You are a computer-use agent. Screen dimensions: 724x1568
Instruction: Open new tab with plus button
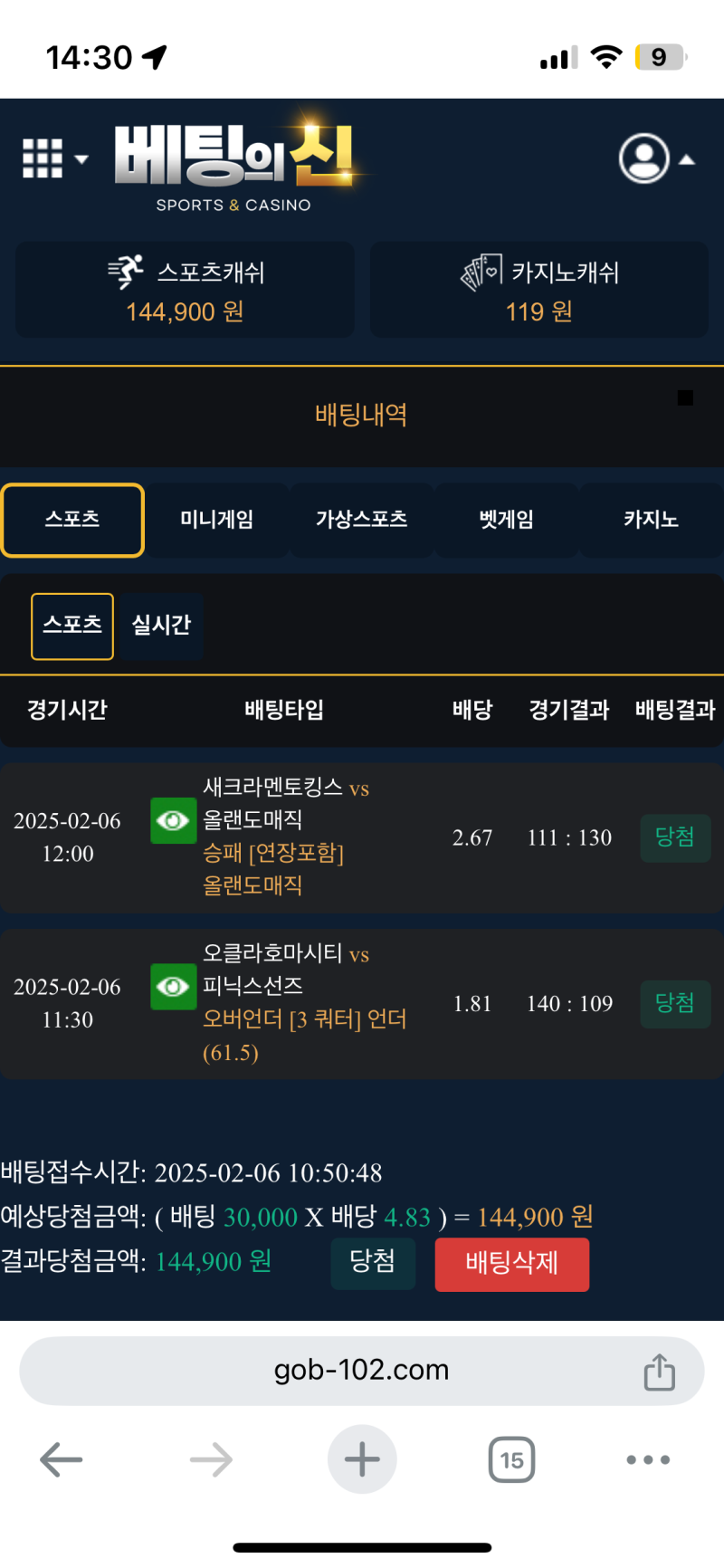pyautogui.click(x=362, y=1459)
